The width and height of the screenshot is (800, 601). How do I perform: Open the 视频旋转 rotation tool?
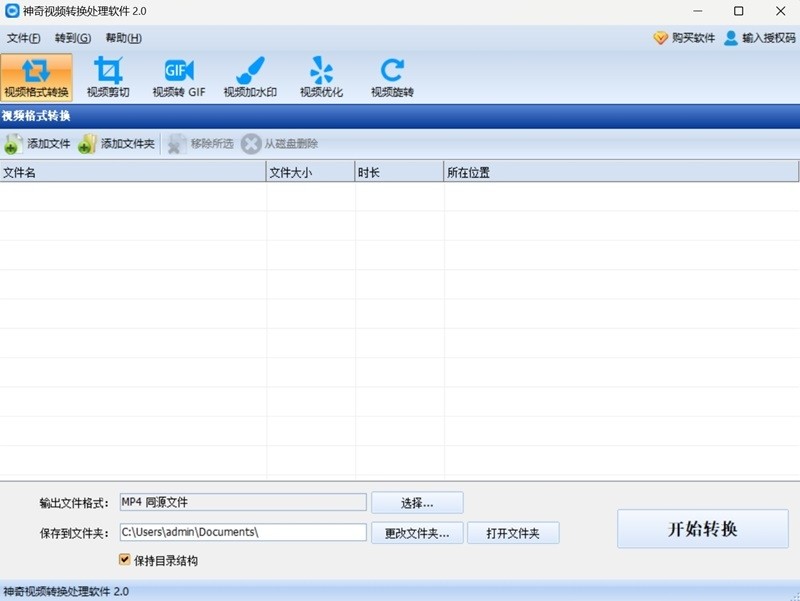coord(390,75)
